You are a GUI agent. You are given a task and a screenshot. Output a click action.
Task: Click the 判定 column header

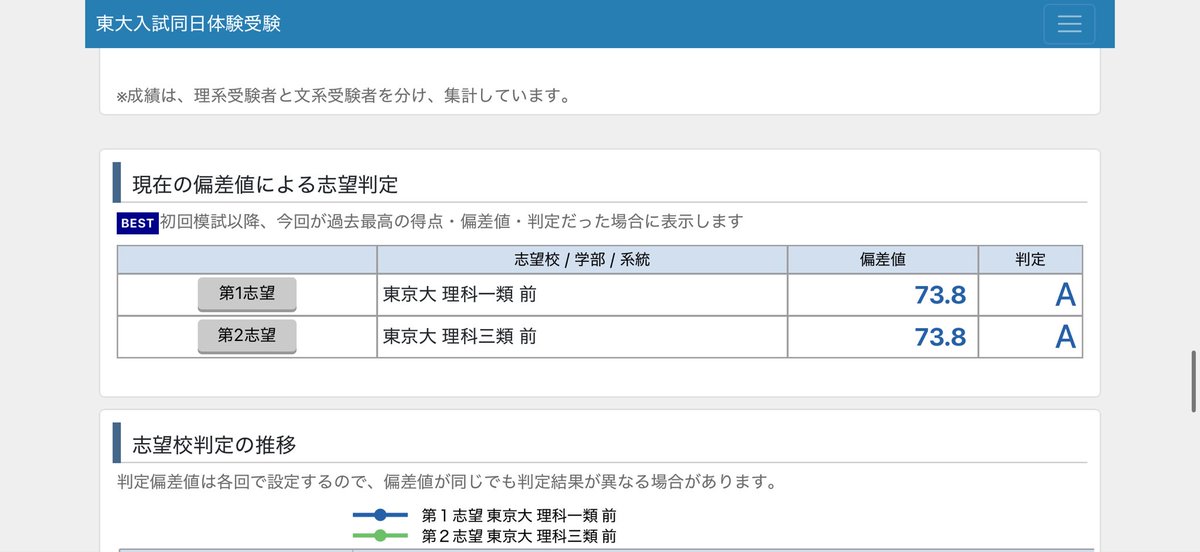[x=1030, y=259]
